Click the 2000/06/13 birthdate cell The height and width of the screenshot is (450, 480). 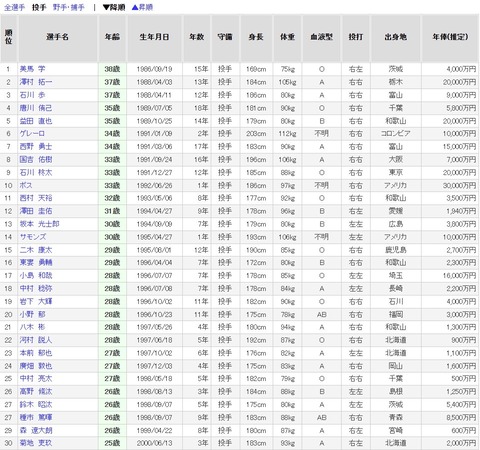click(154, 443)
